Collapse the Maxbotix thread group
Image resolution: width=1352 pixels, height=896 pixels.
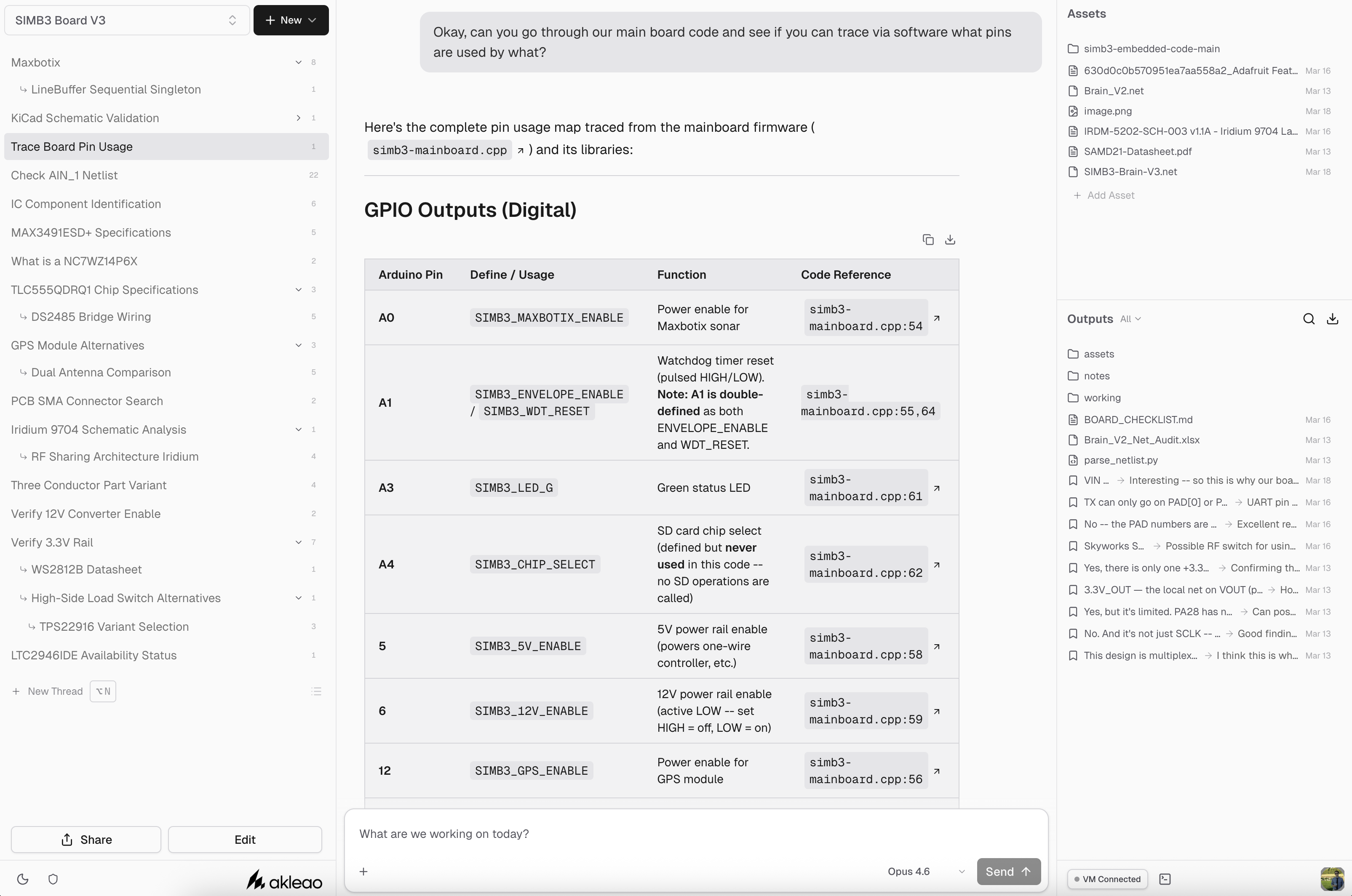298,62
